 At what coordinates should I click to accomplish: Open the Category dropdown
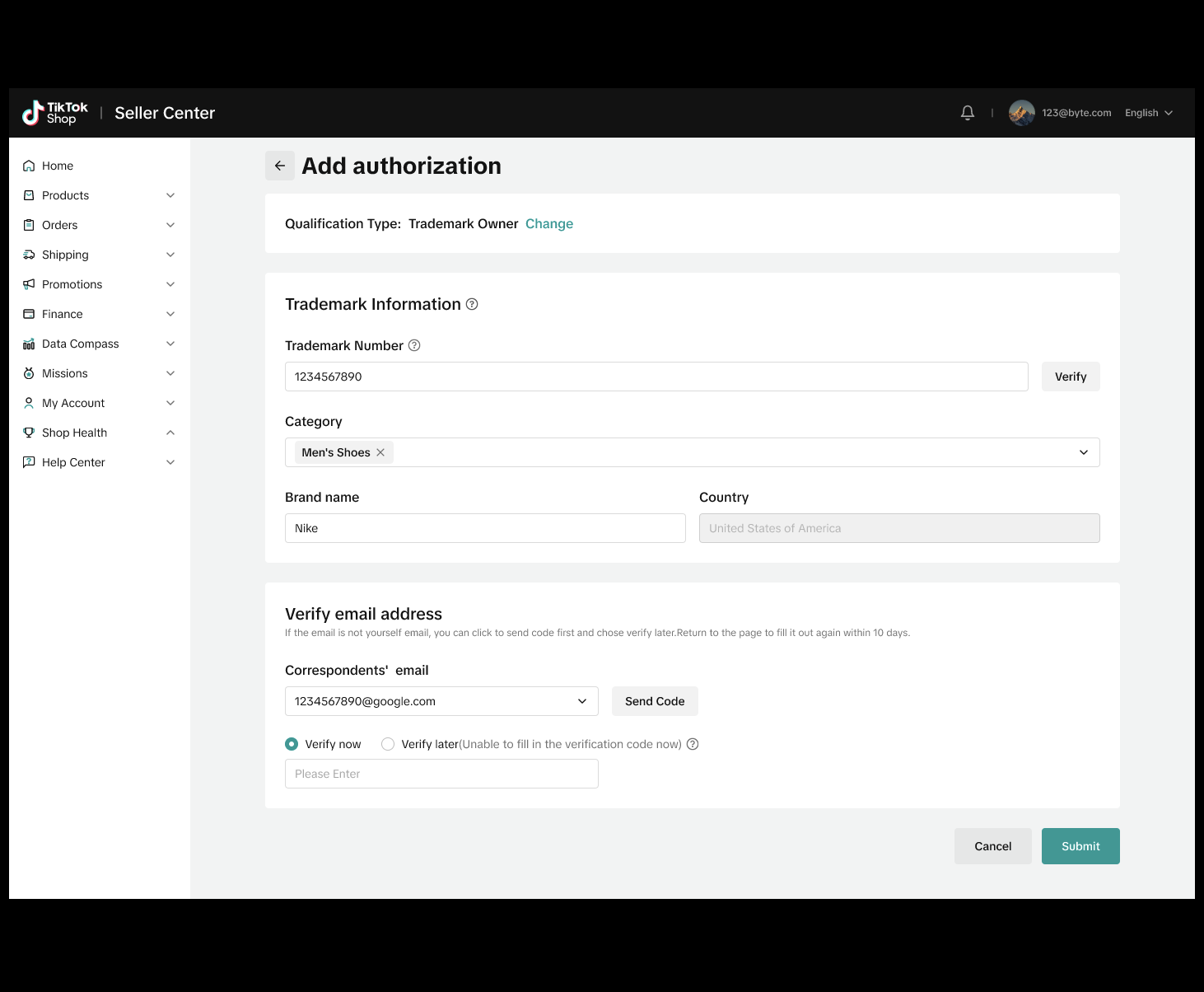(1083, 452)
